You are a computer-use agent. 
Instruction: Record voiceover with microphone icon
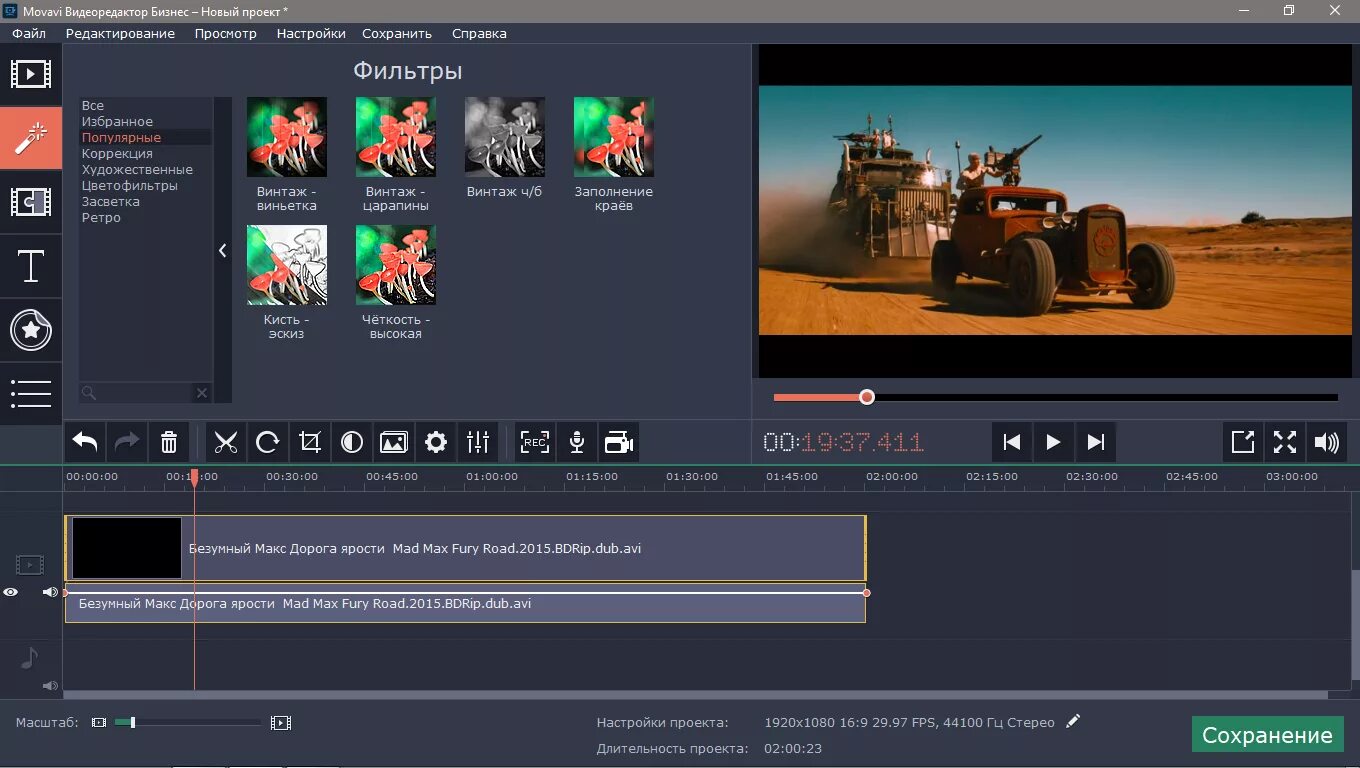pyautogui.click(x=577, y=442)
